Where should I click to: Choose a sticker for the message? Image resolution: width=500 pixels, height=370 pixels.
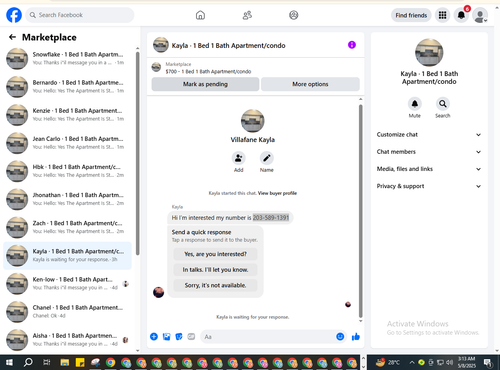coord(179,337)
